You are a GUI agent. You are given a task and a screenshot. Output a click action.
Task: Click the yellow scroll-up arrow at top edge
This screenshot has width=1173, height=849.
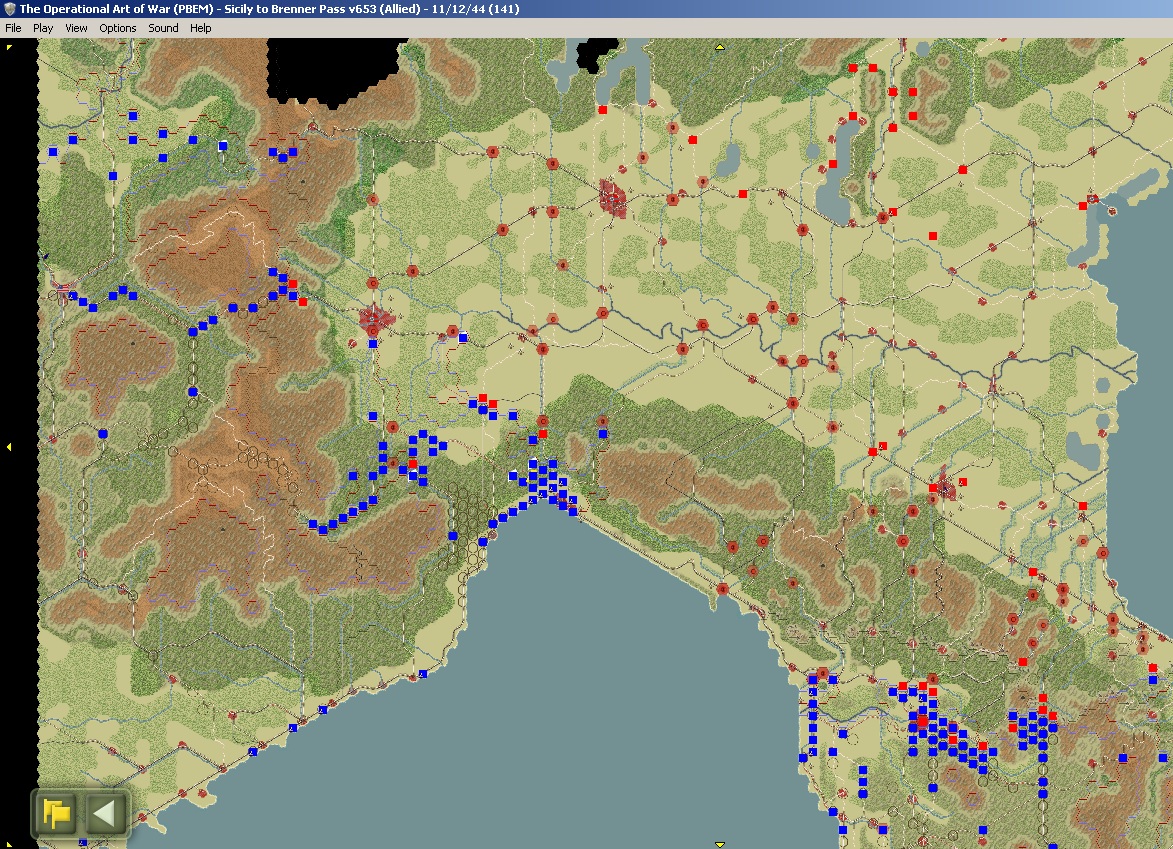click(720, 47)
